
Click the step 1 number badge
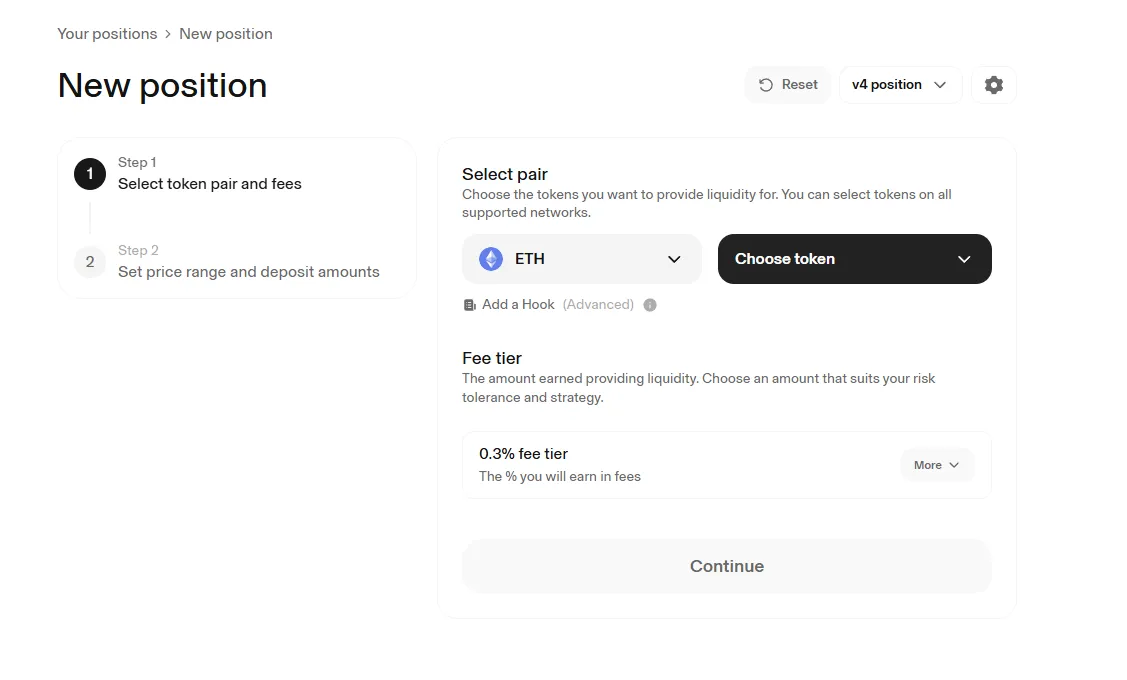click(90, 174)
